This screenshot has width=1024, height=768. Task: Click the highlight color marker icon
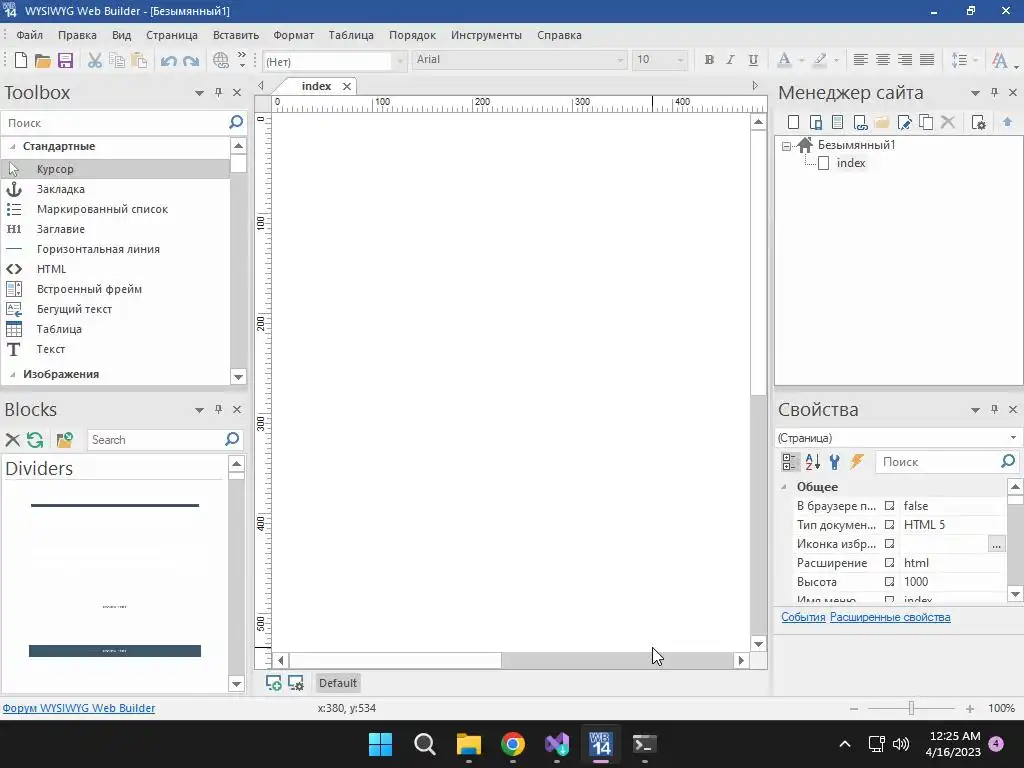tap(819, 60)
